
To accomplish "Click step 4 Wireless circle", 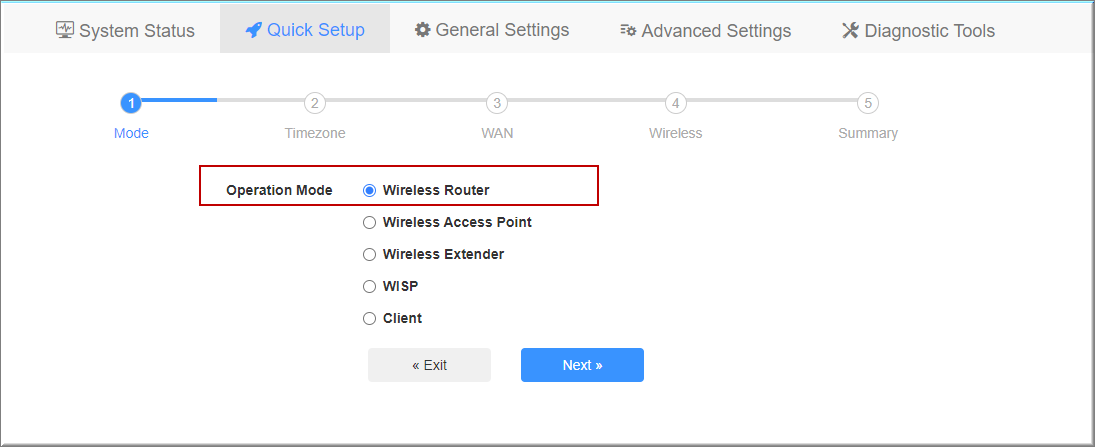I will (675, 103).
